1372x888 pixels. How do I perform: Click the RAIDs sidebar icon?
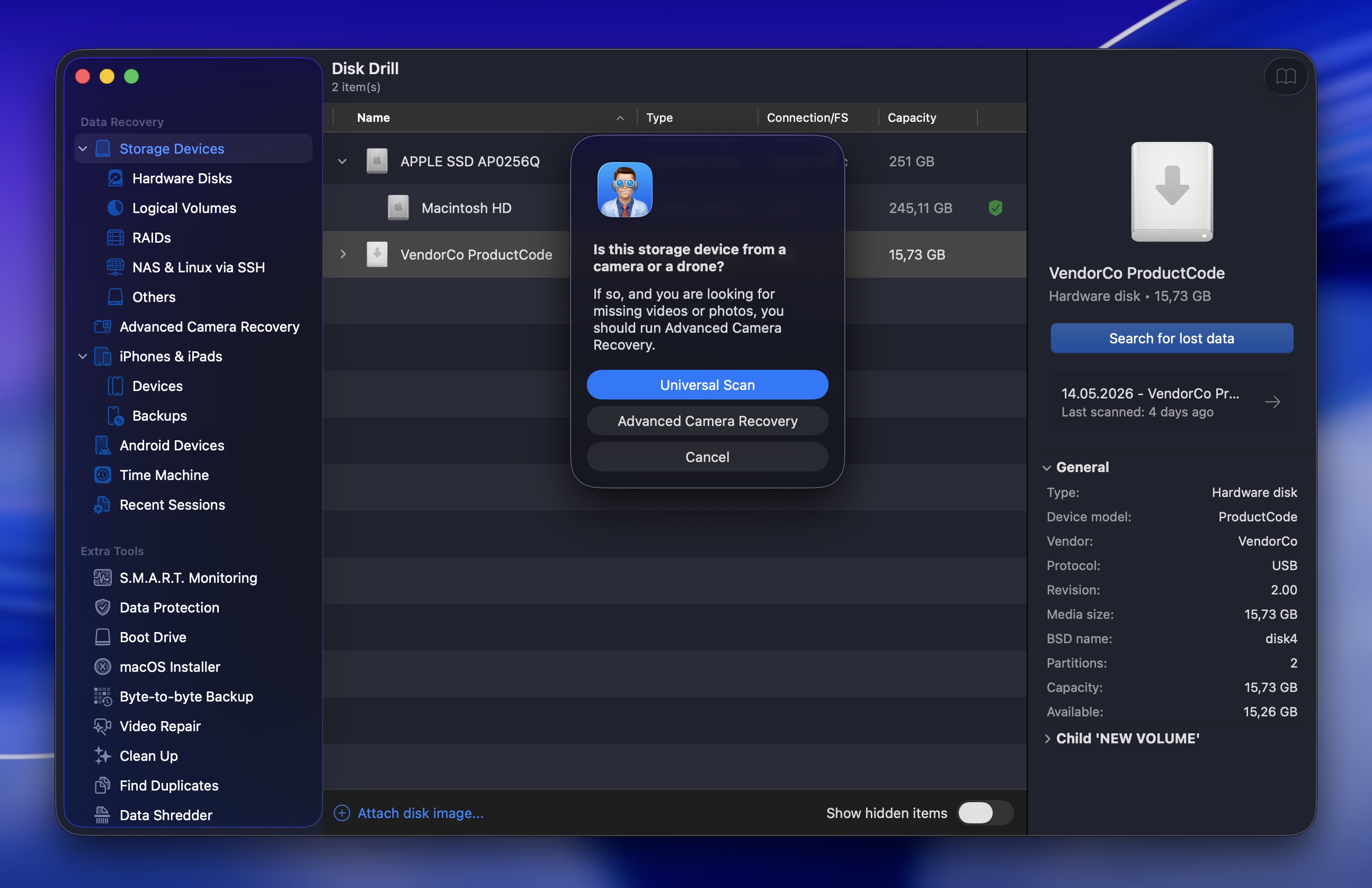click(115, 237)
